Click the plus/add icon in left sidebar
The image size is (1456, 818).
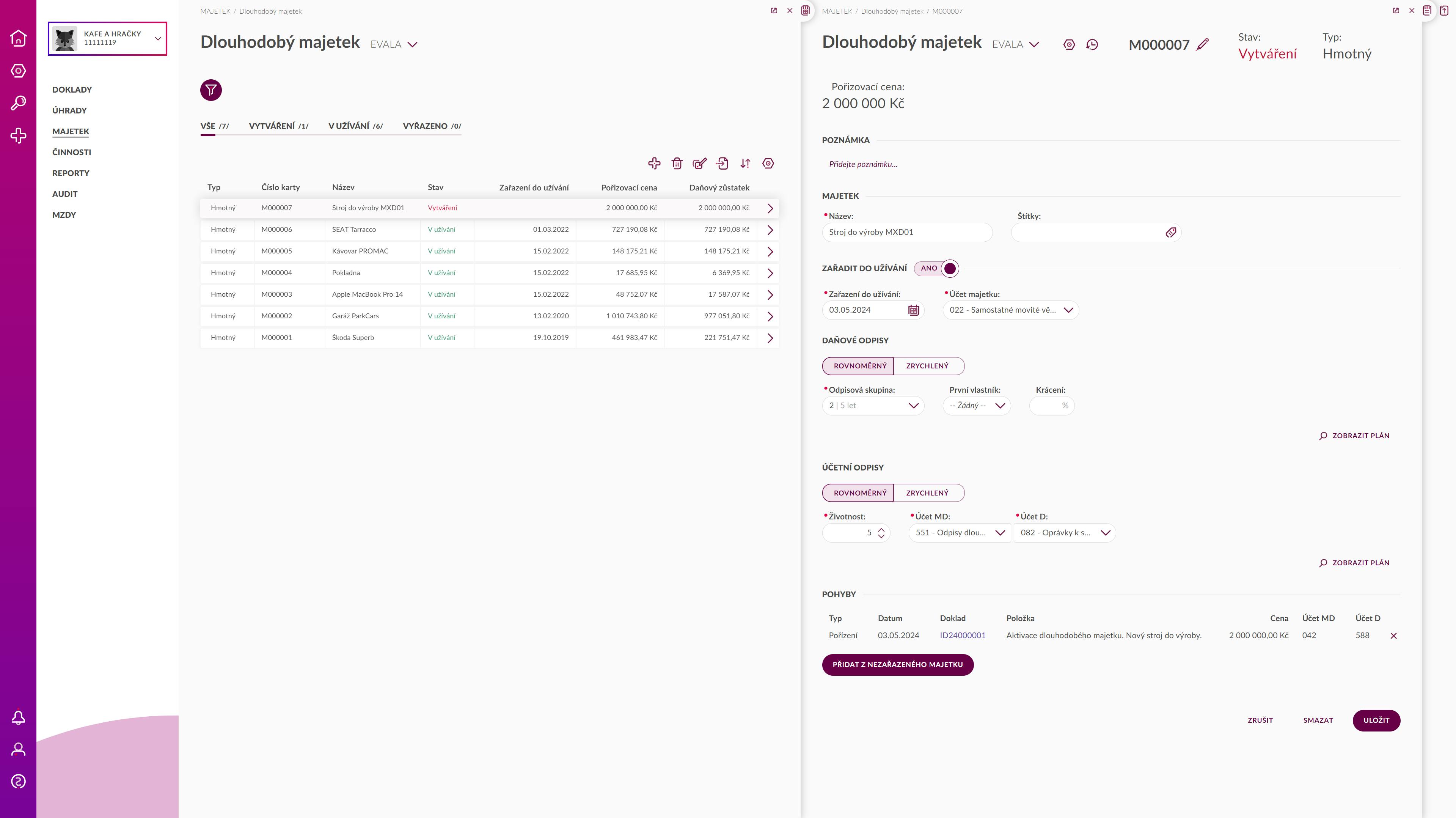tap(18, 136)
